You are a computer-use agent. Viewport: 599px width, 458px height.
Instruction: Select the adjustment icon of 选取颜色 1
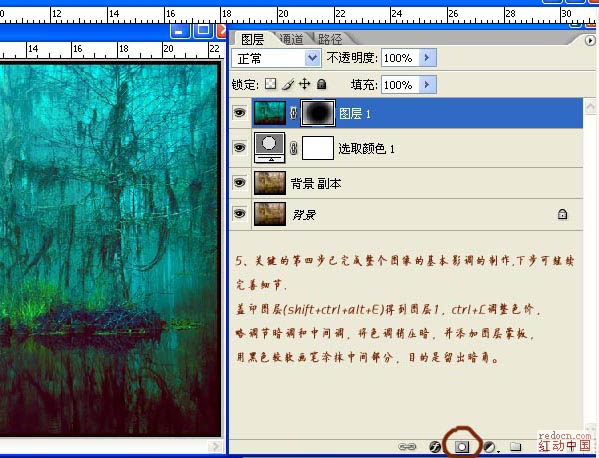pos(269,147)
